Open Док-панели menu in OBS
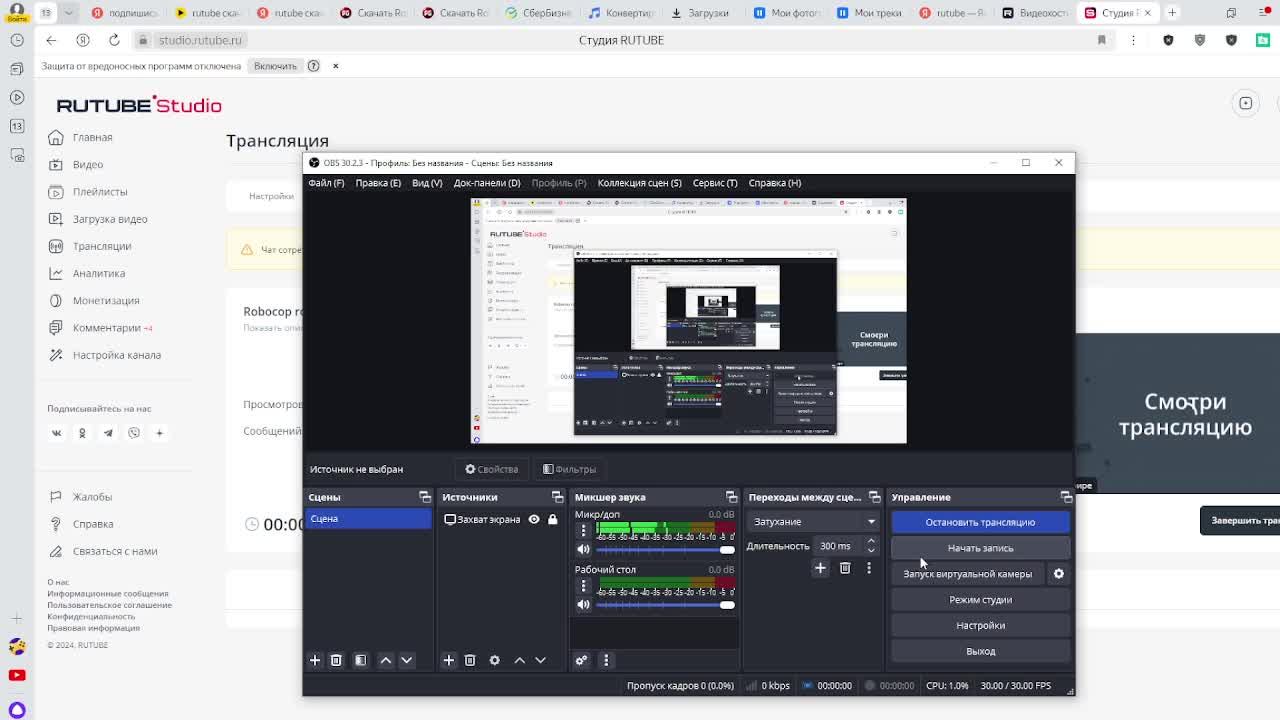1280x720 pixels. tap(487, 183)
